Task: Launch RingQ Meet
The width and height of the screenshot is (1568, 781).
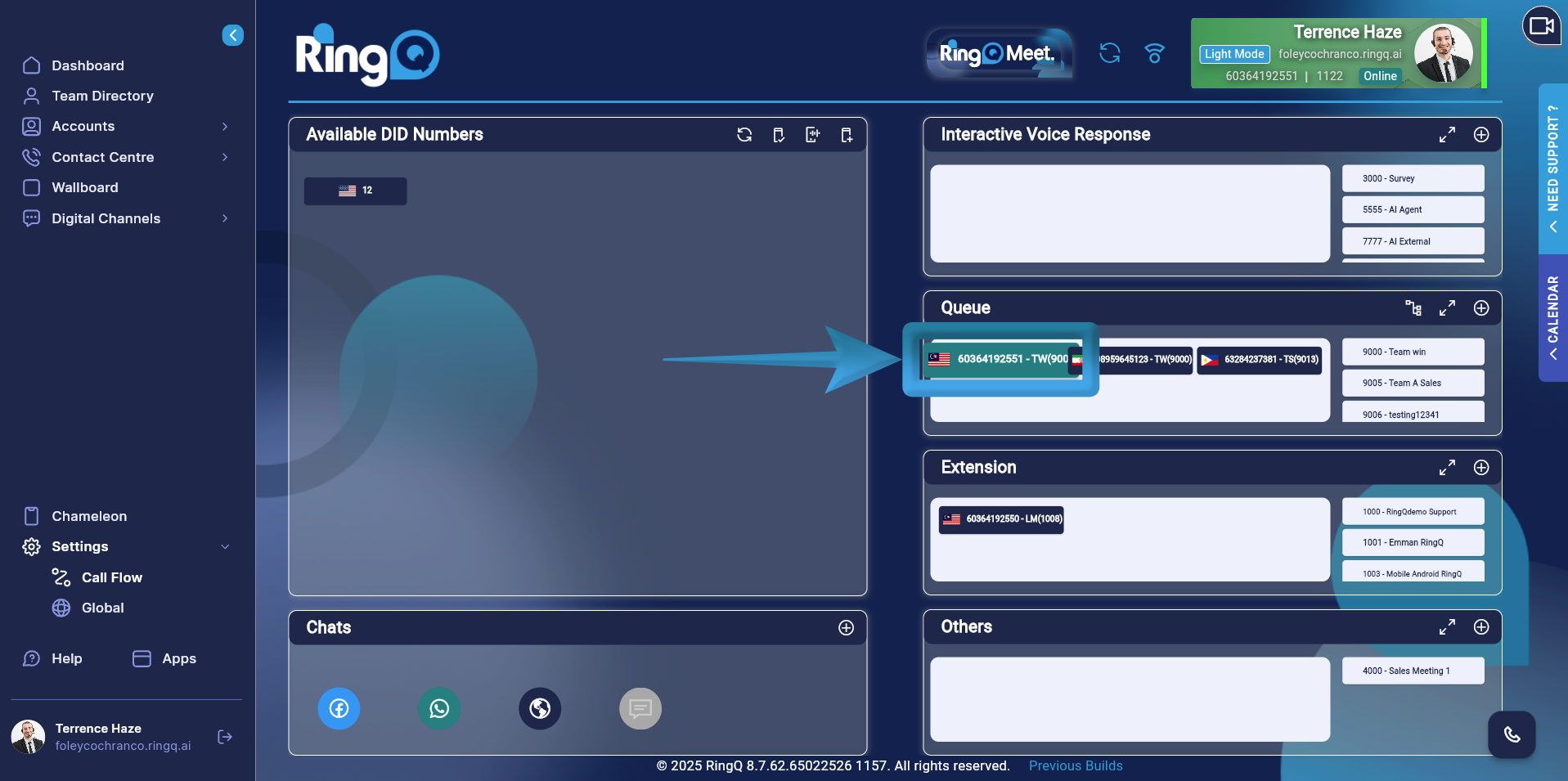Action: (x=997, y=54)
